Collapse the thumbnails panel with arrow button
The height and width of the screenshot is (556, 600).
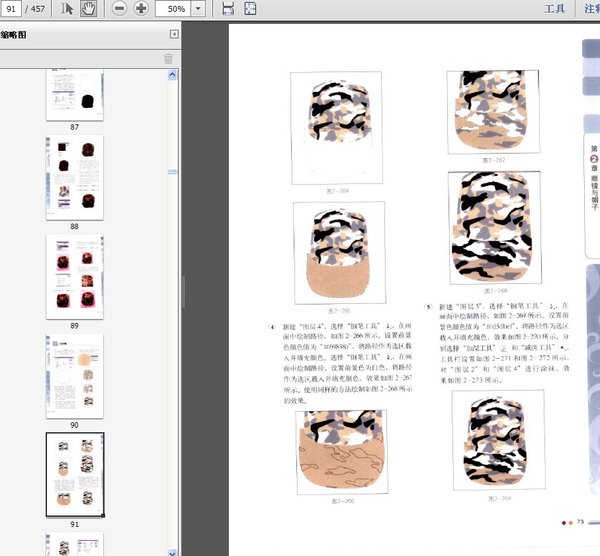click(x=174, y=35)
